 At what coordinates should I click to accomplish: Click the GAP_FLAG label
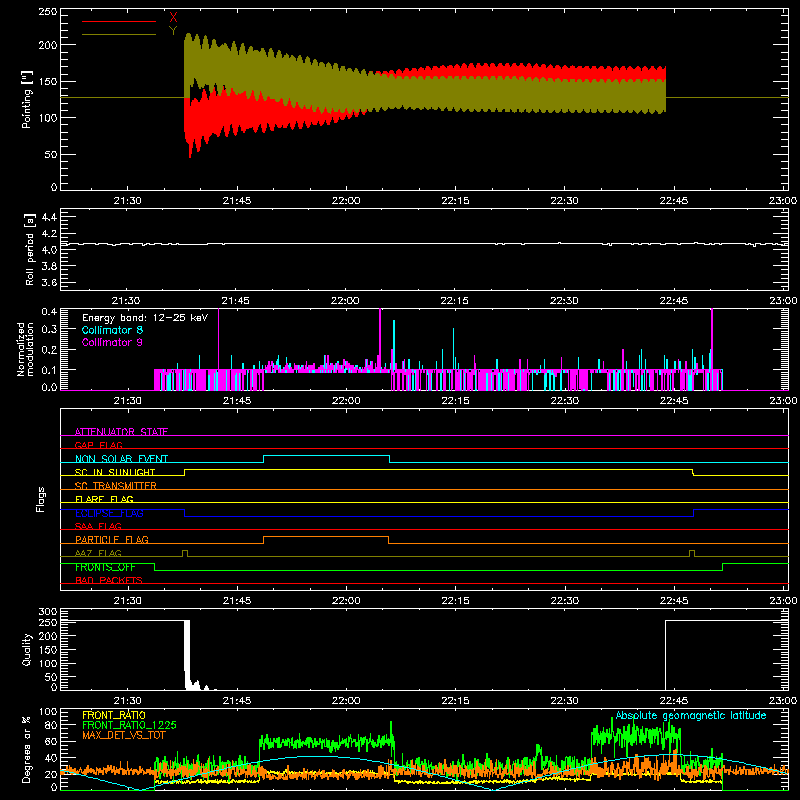[98, 445]
